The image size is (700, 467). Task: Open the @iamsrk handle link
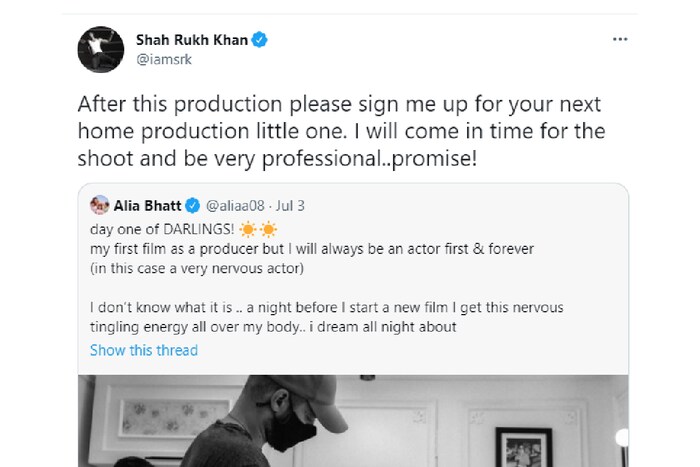coord(163,59)
